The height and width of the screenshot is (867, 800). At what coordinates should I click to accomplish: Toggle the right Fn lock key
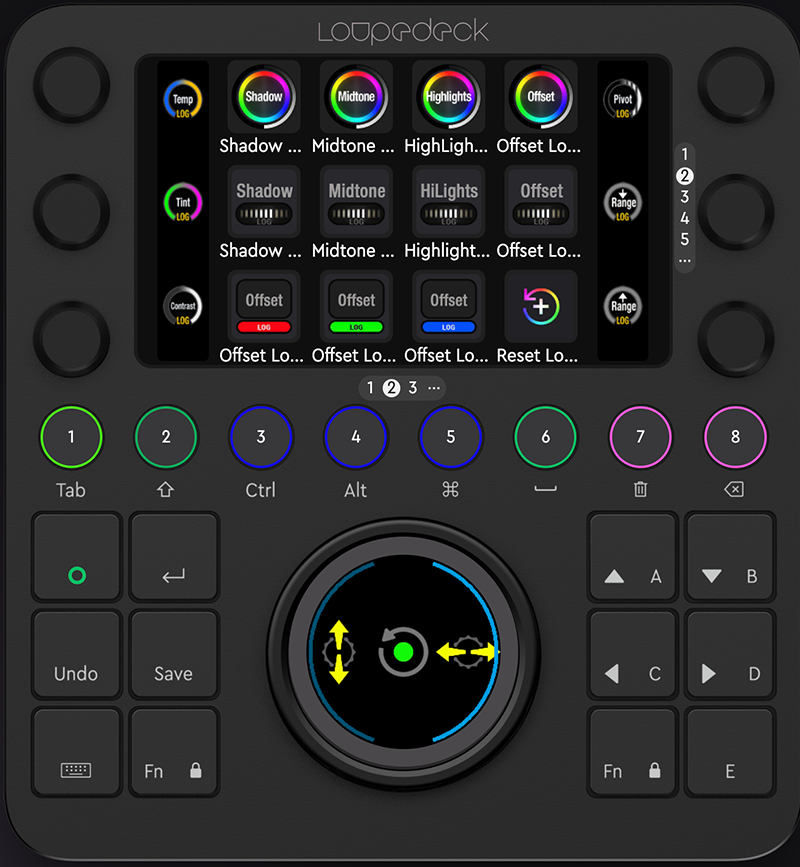[632, 752]
